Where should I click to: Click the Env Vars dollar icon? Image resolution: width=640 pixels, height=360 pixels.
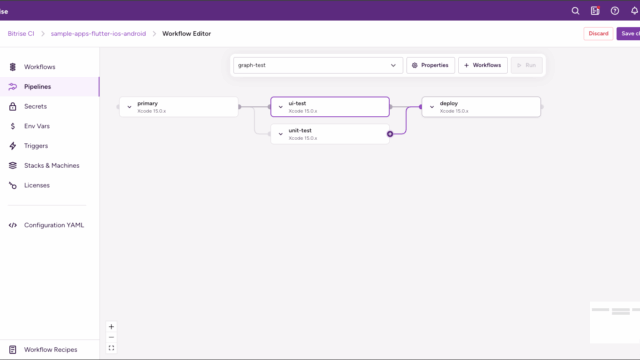13,126
